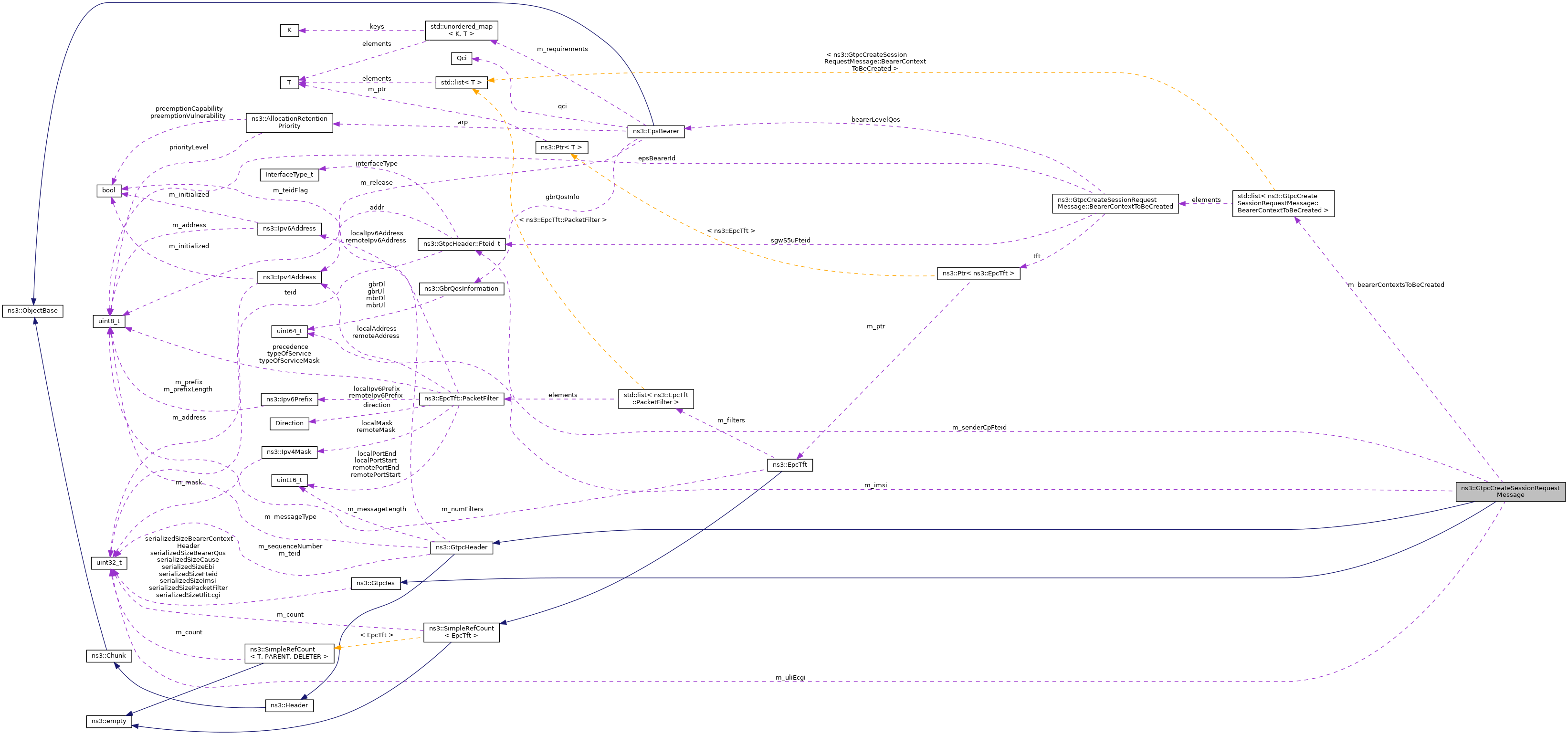Viewport: 1568px width, 735px height.
Task: Click the m_release edge label
Action: [376, 183]
